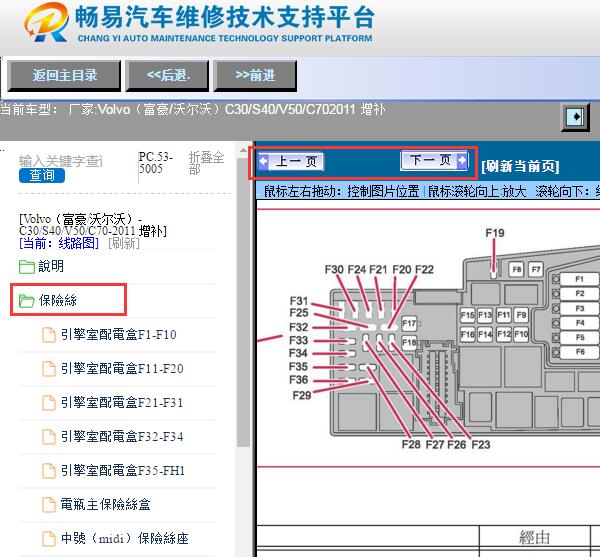The width and height of the screenshot is (600, 557).
Task: Click the keyword search input field
Action: point(61,161)
